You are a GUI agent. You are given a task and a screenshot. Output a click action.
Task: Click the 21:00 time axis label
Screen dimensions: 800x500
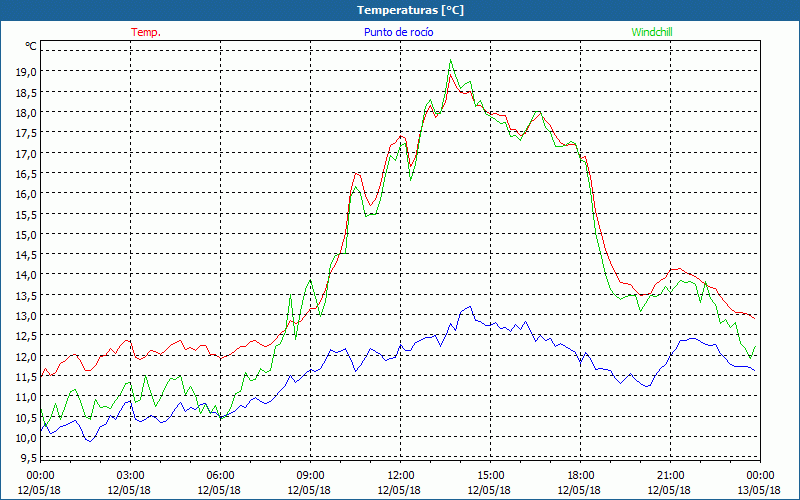point(670,476)
